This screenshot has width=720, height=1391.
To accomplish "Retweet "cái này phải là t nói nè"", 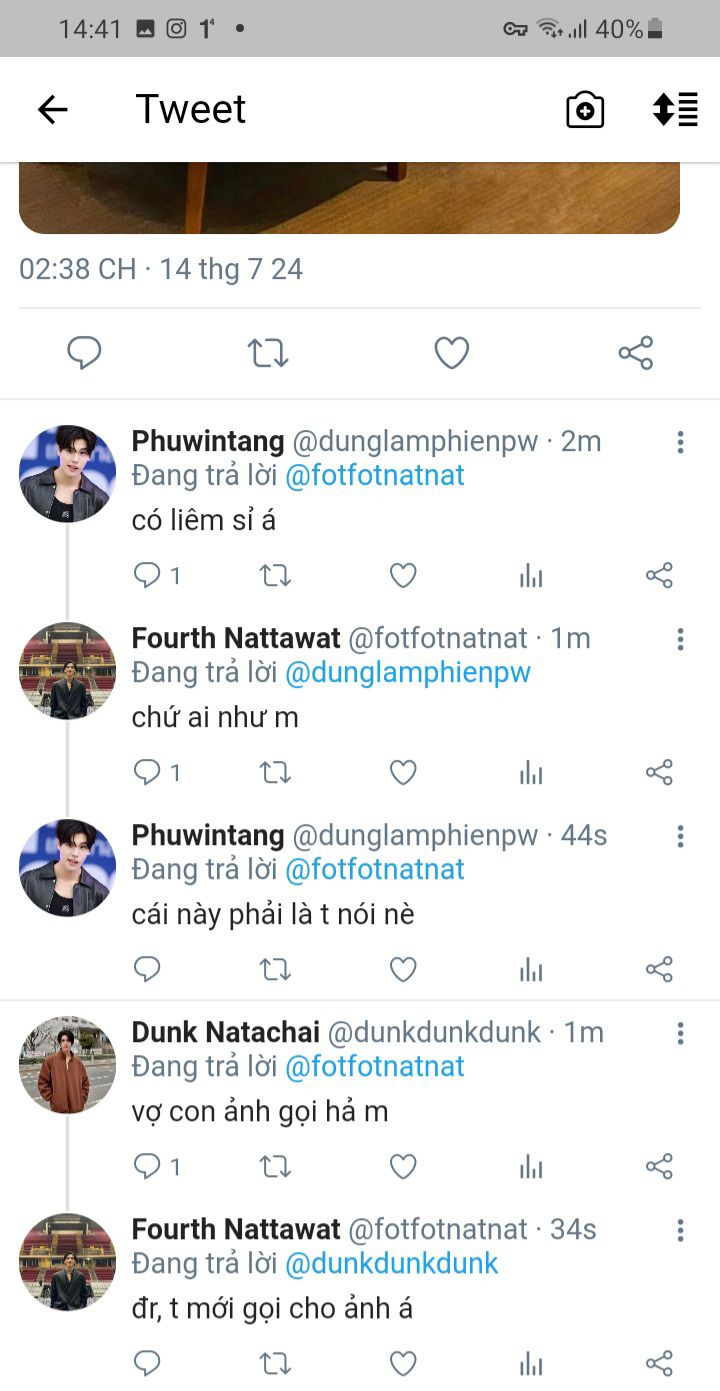I will (x=275, y=969).
